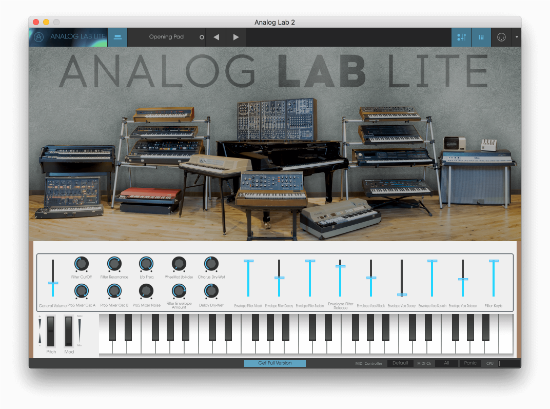Click the Filter Resonance knob
The height and width of the screenshot is (409, 550).
click(114, 263)
